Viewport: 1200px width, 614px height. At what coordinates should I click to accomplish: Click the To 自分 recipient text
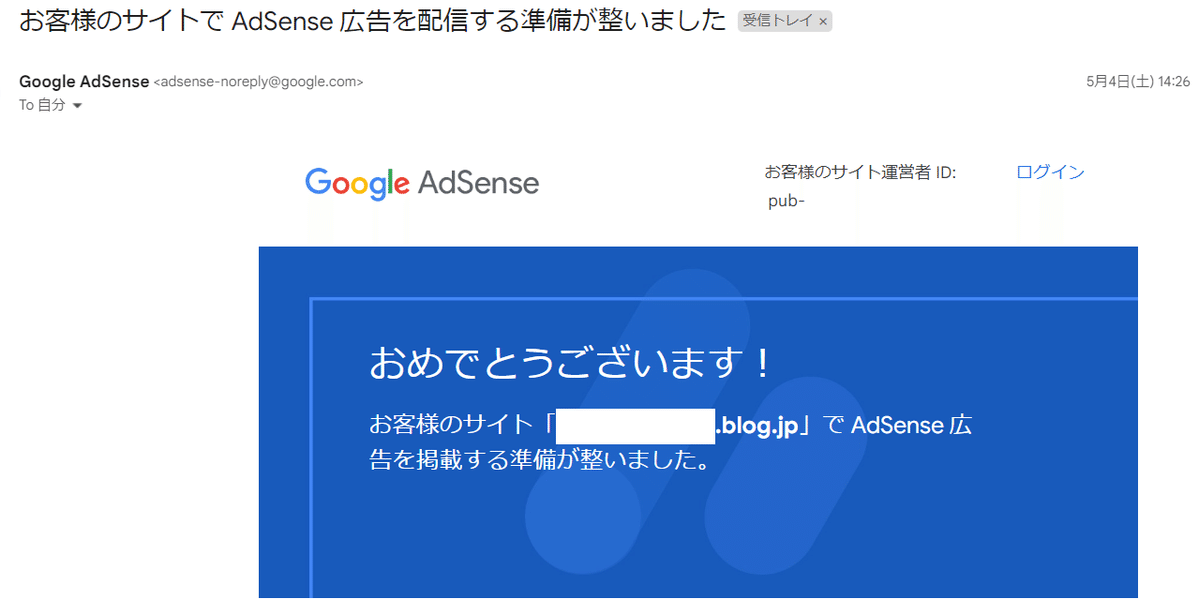[x=42, y=105]
